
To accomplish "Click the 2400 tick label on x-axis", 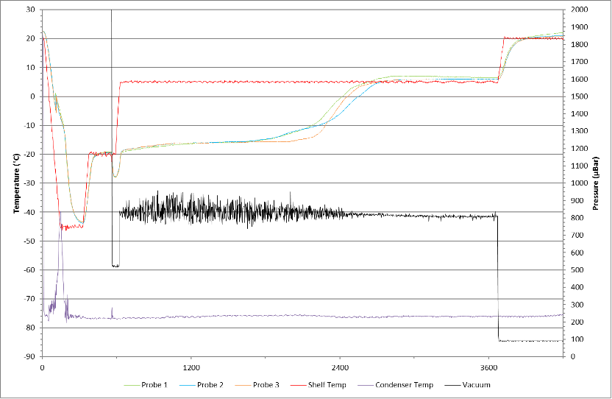I will pyautogui.click(x=340, y=367).
